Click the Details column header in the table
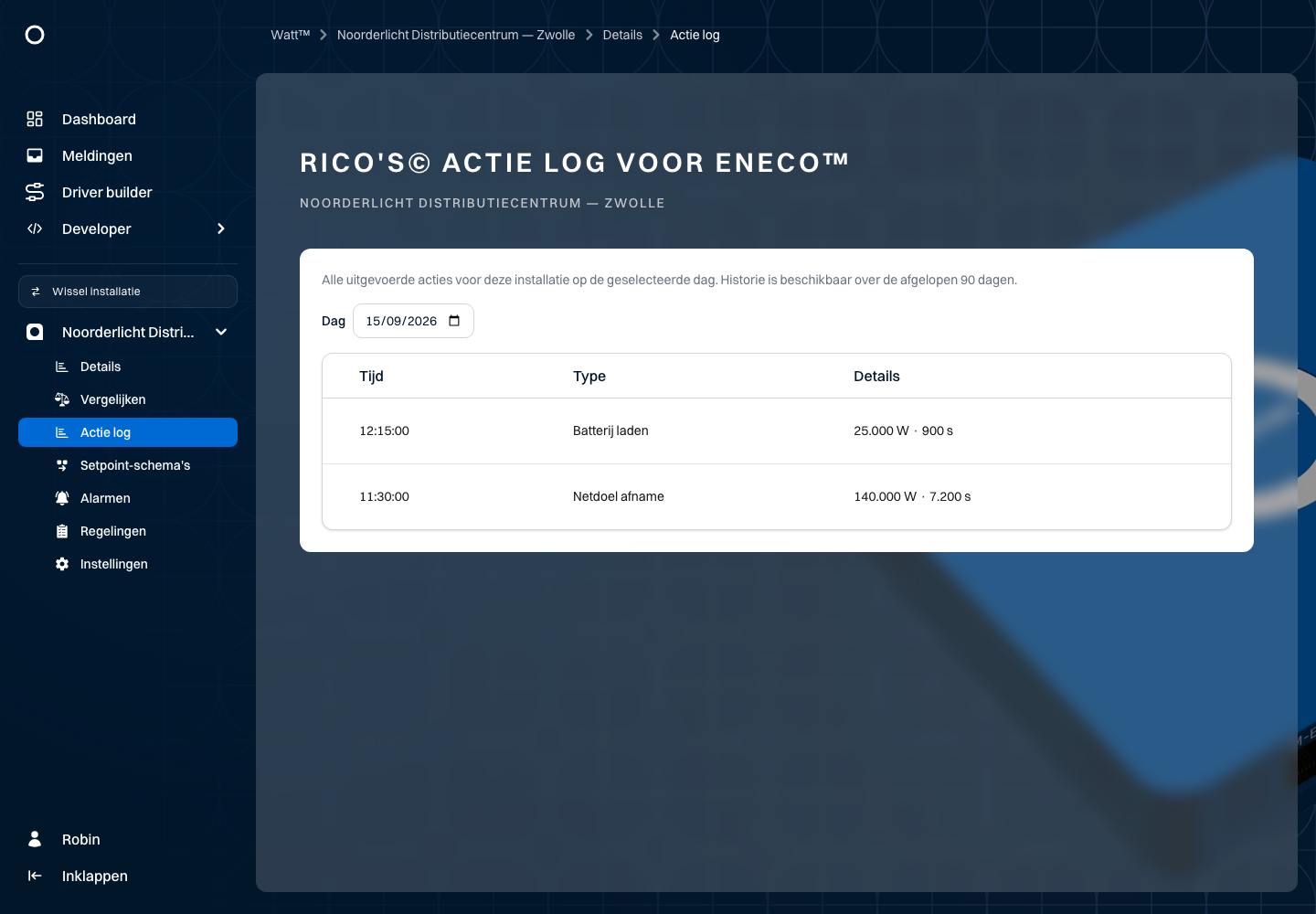Screen dimensions: 1316x914 [x=876, y=377]
